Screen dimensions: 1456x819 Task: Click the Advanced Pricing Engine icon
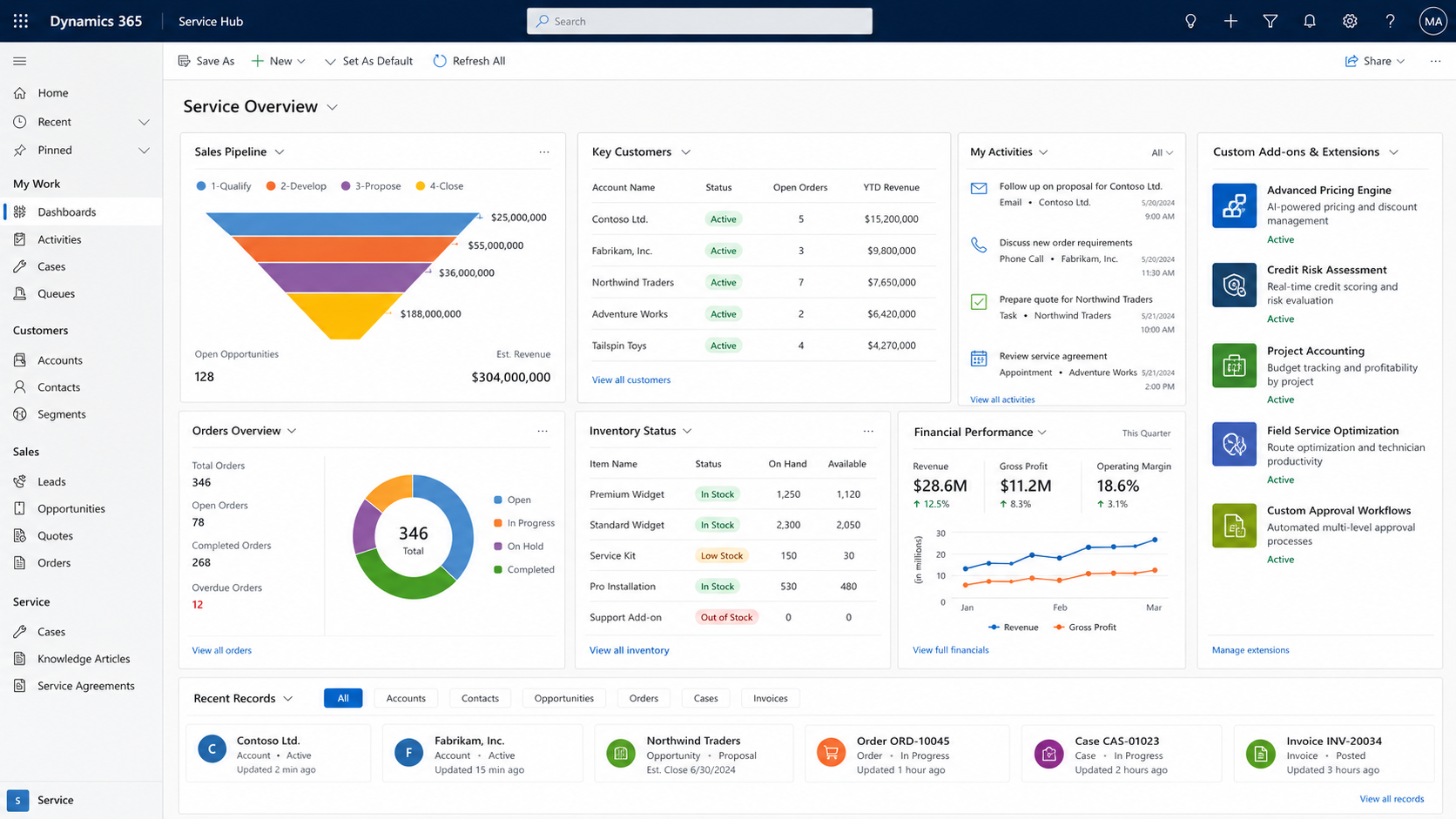coord(1234,205)
